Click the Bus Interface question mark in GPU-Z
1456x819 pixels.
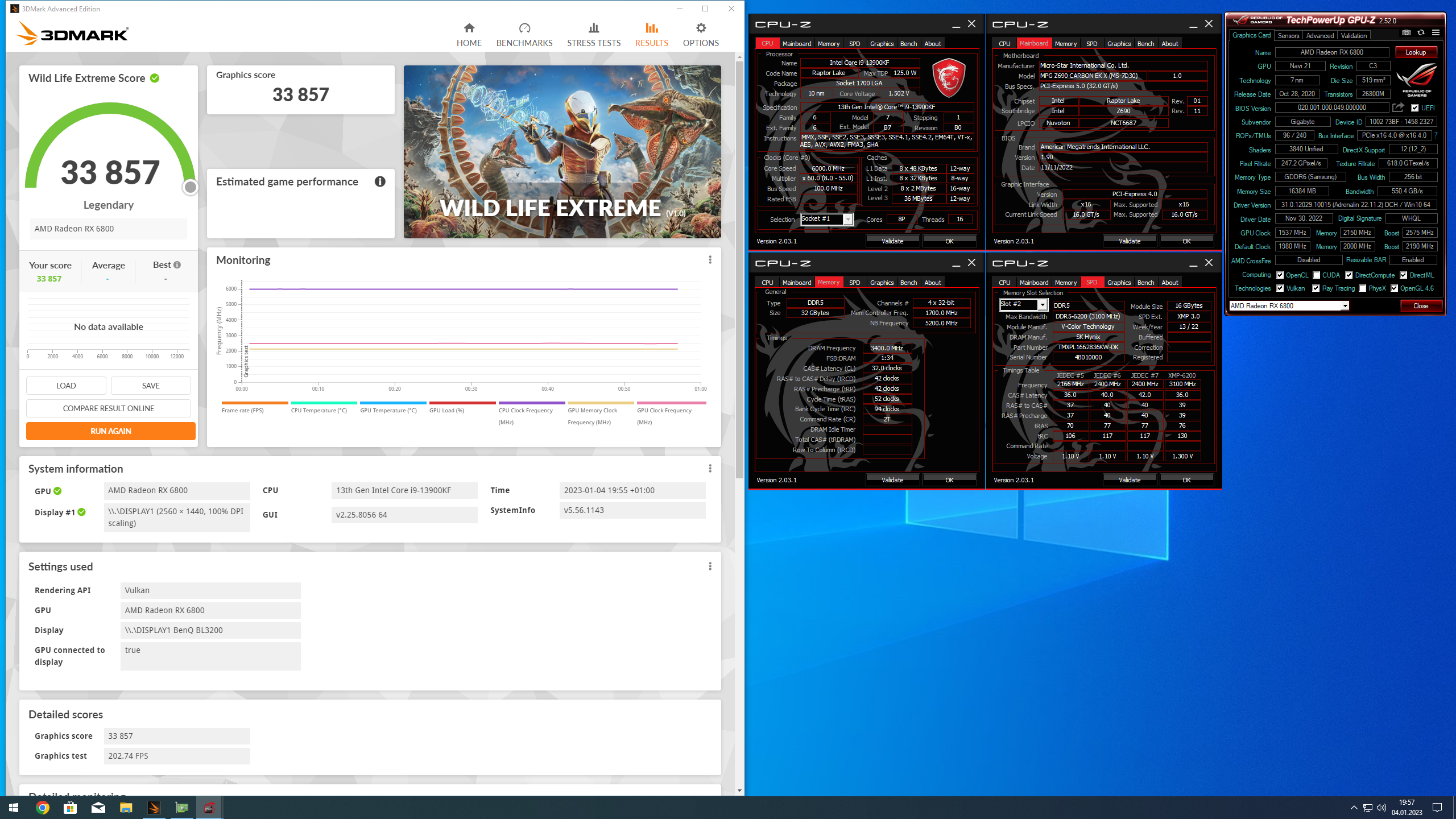1436,135
